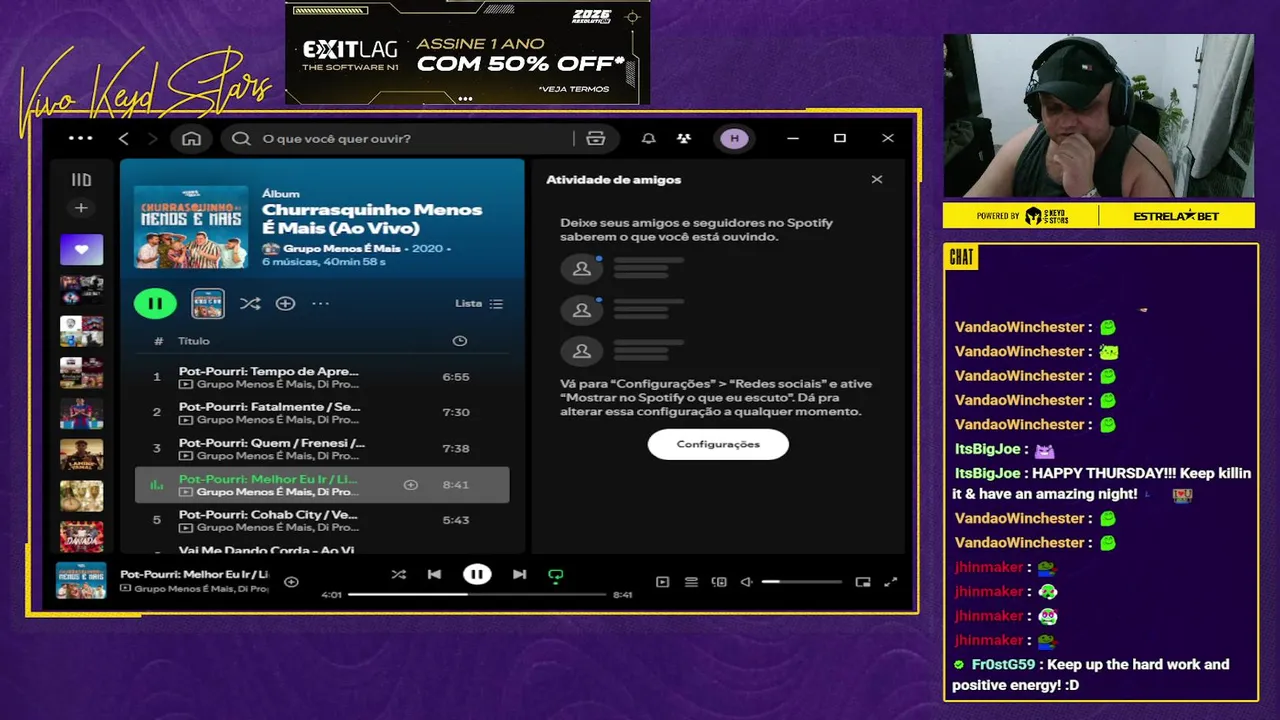Click now-playing cover art thumbnail
Image resolution: width=1280 pixels, height=720 pixels.
[x=81, y=581]
